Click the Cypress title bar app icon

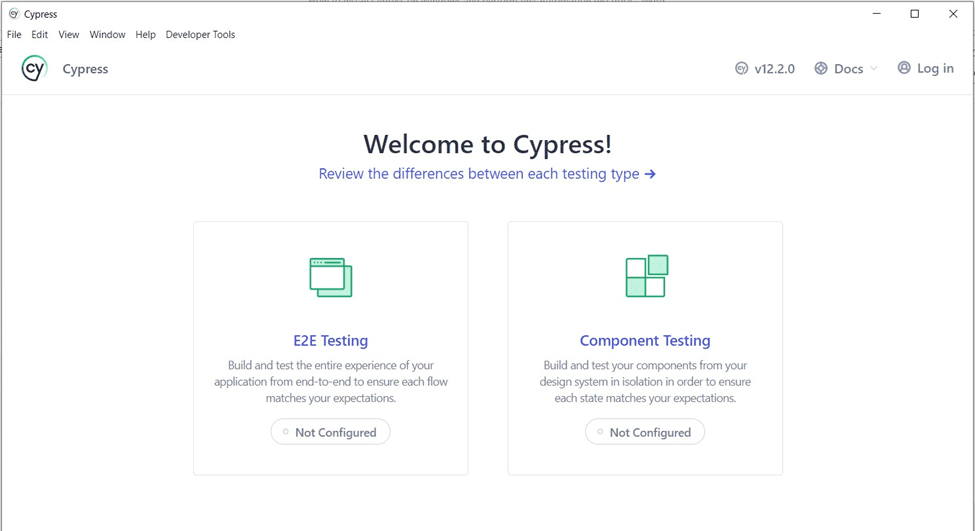14,14
